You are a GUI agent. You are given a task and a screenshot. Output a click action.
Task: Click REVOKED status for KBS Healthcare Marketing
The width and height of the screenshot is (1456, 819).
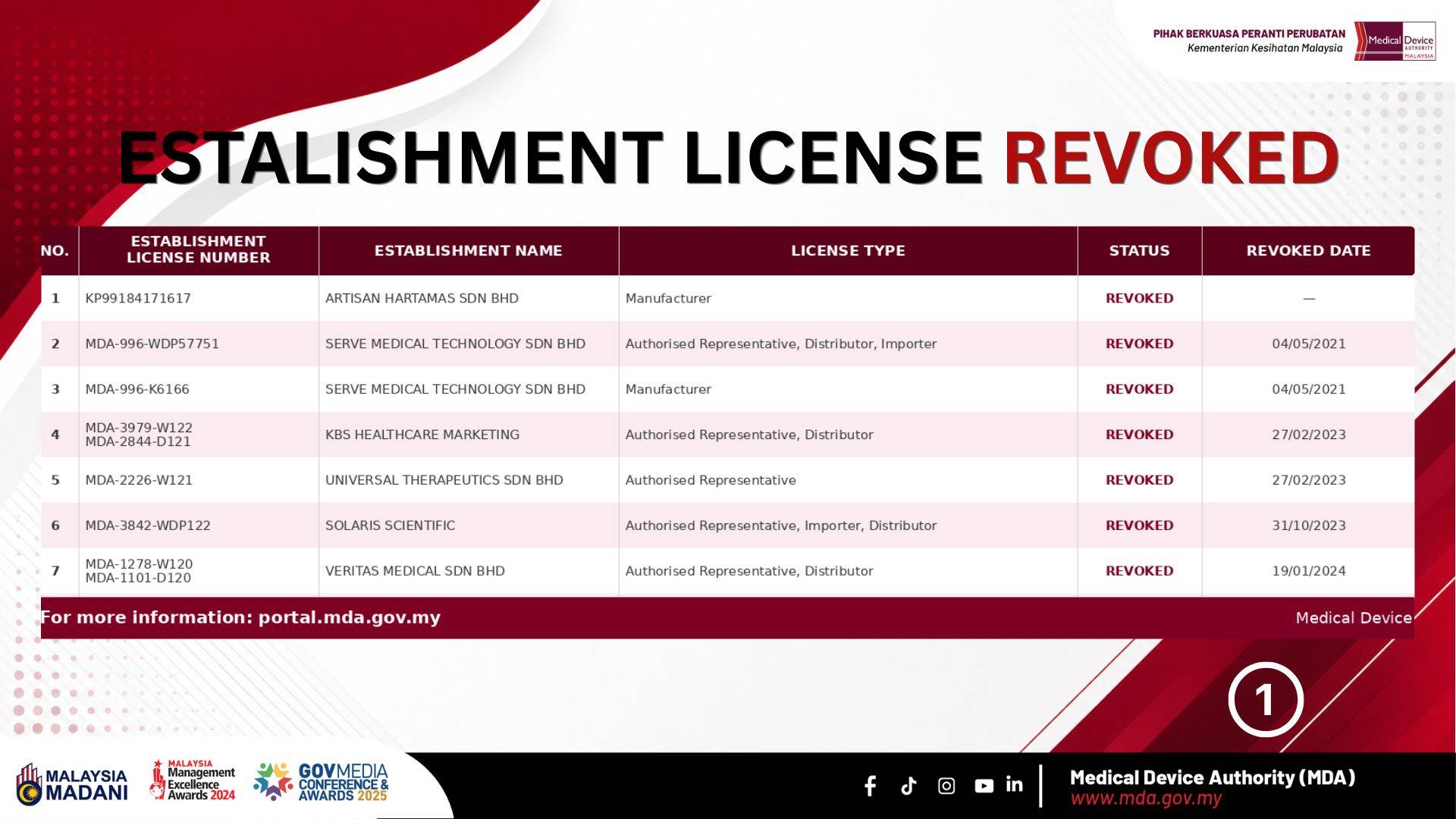[x=1139, y=435]
